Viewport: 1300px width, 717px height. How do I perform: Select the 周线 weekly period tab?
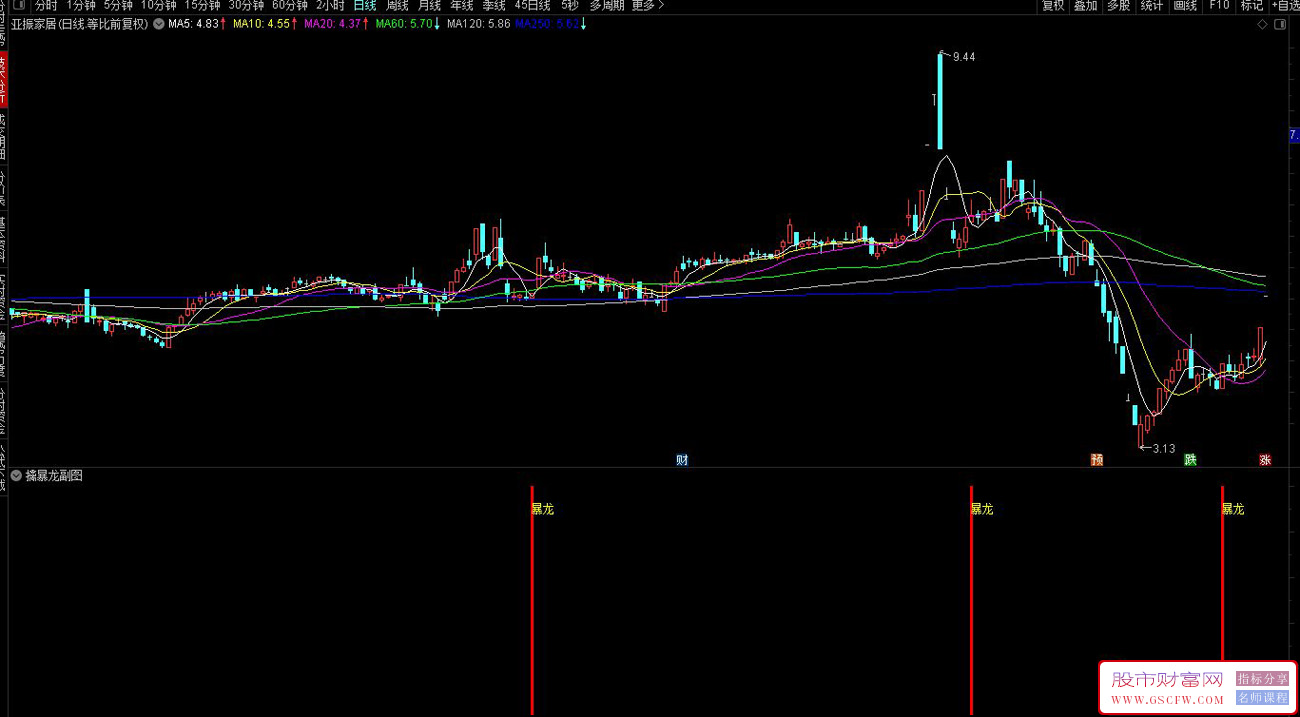[x=397, y=5]
